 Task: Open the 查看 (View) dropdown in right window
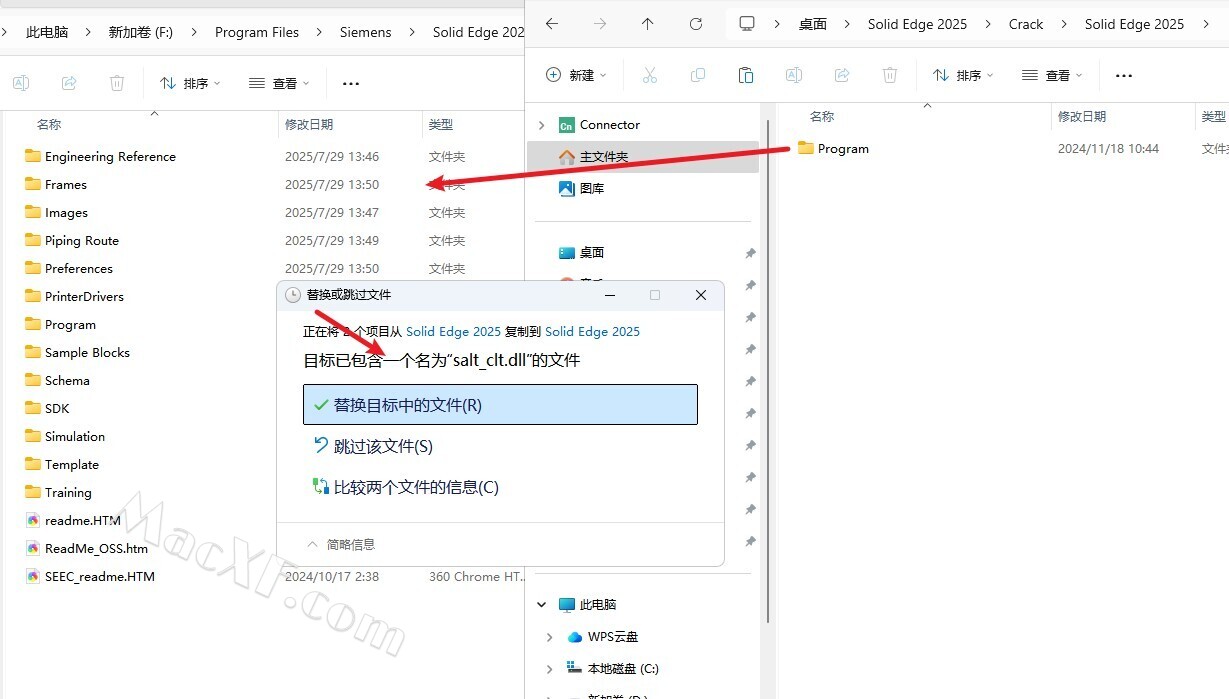[1053, 75]
